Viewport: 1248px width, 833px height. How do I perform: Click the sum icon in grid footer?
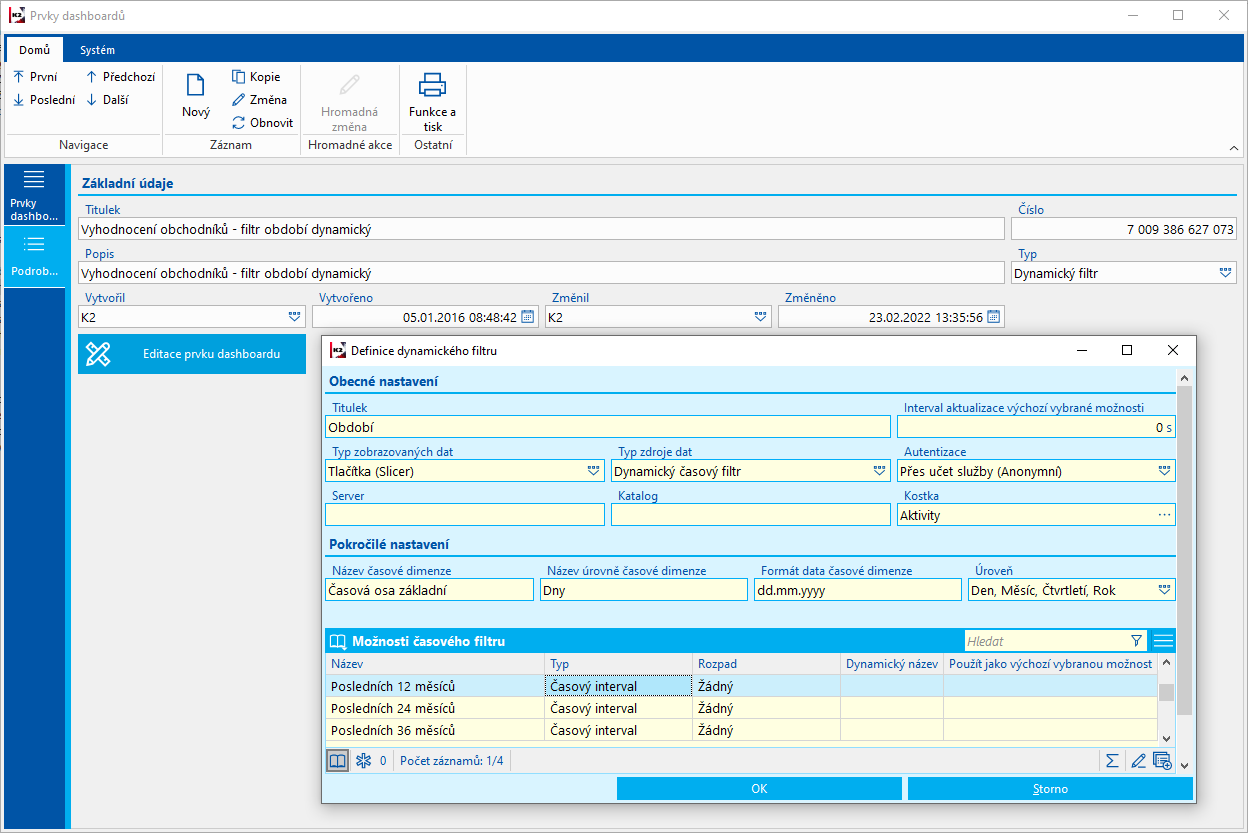(x=1111, y=761)
